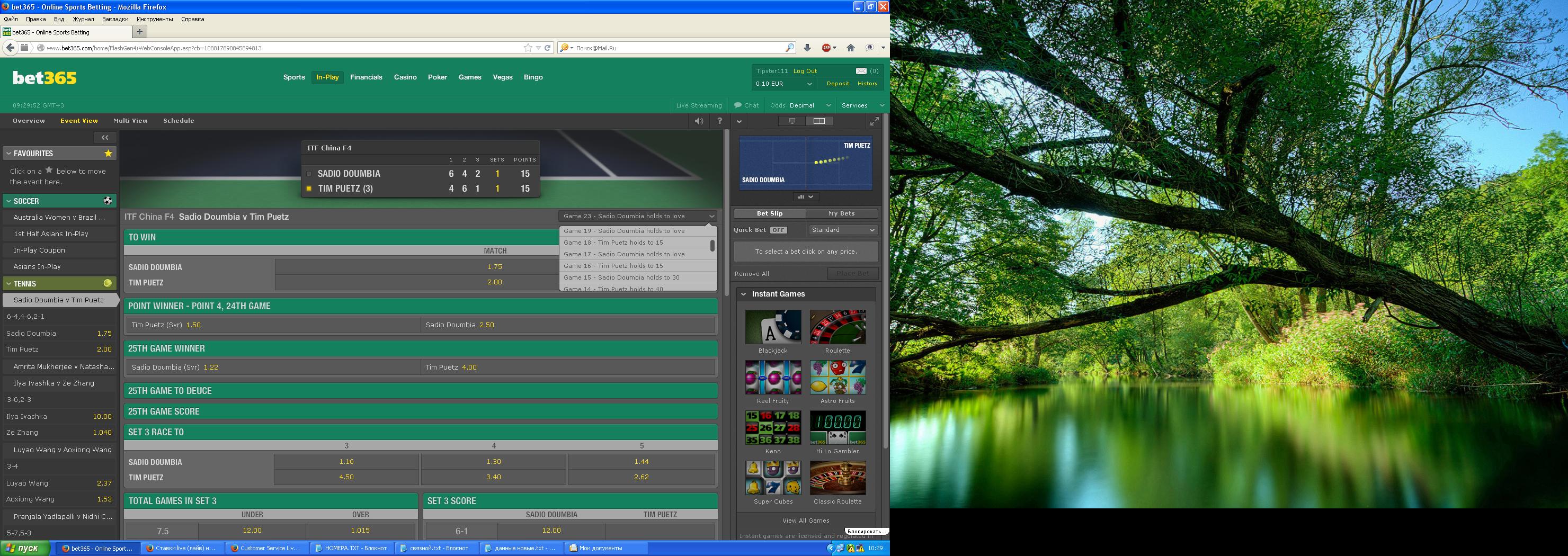
Task: Mute the sound with the speaker icon
Action: (x=699, y=121)
